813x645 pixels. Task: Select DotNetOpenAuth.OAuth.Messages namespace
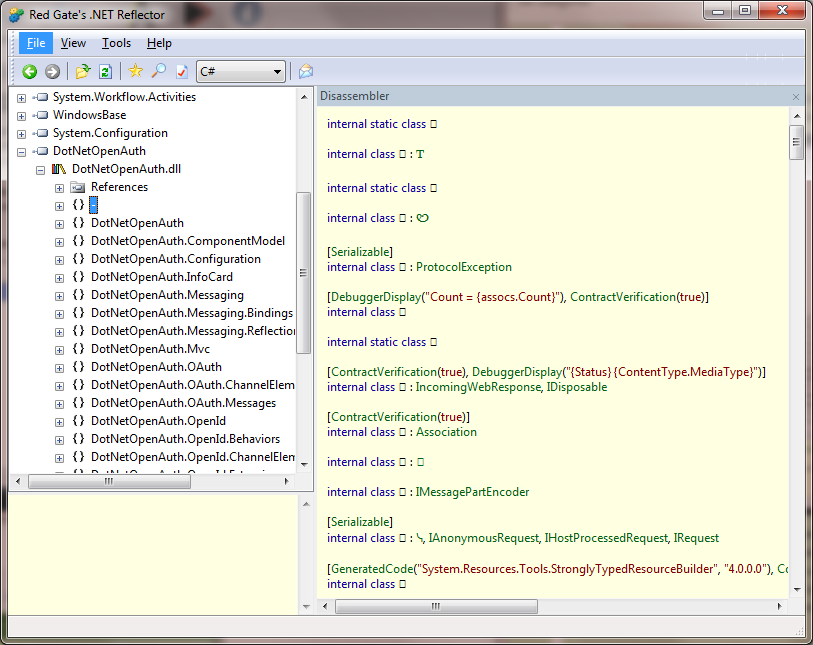click(x=184, y=403)
